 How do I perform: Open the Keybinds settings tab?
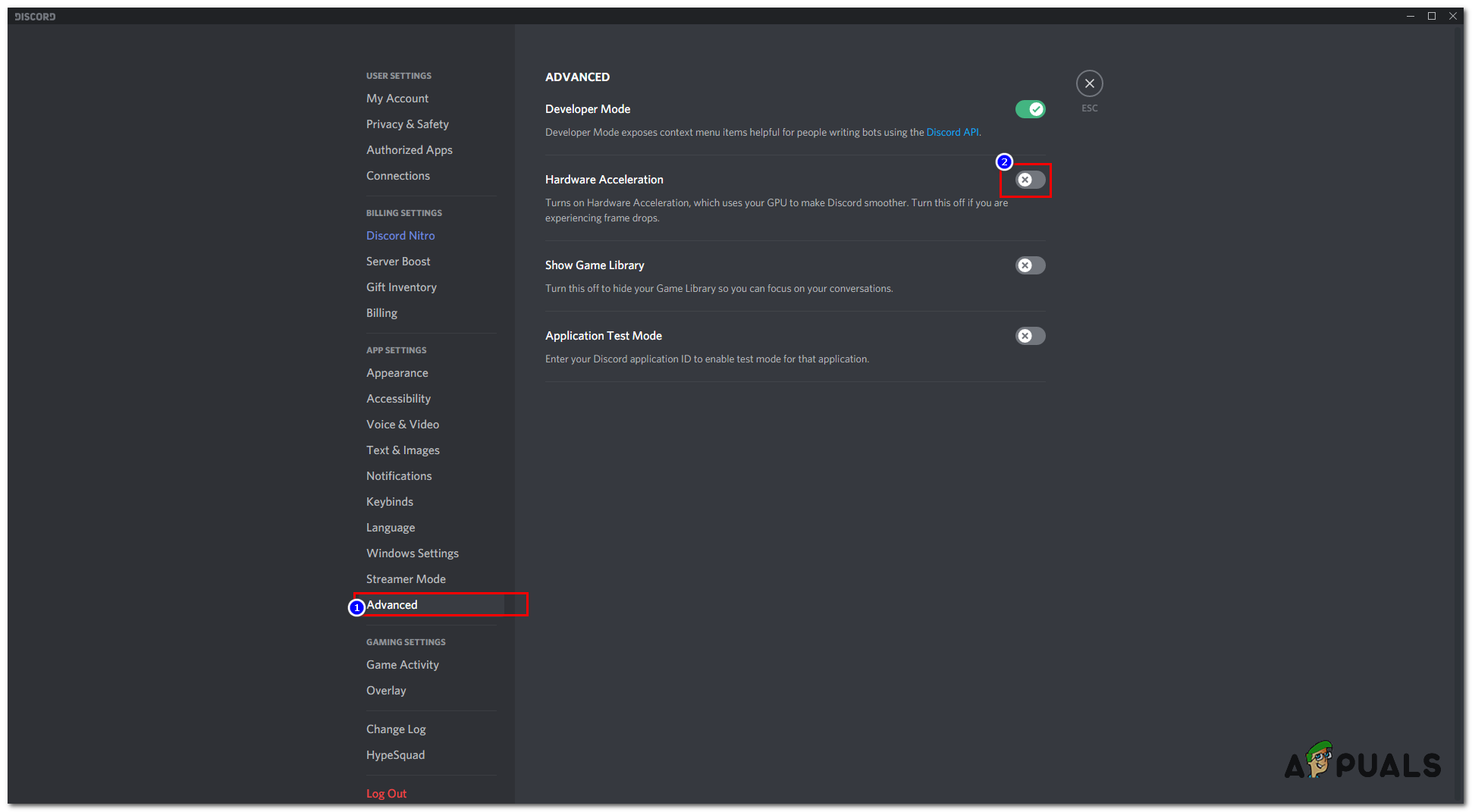pos(390,502)
